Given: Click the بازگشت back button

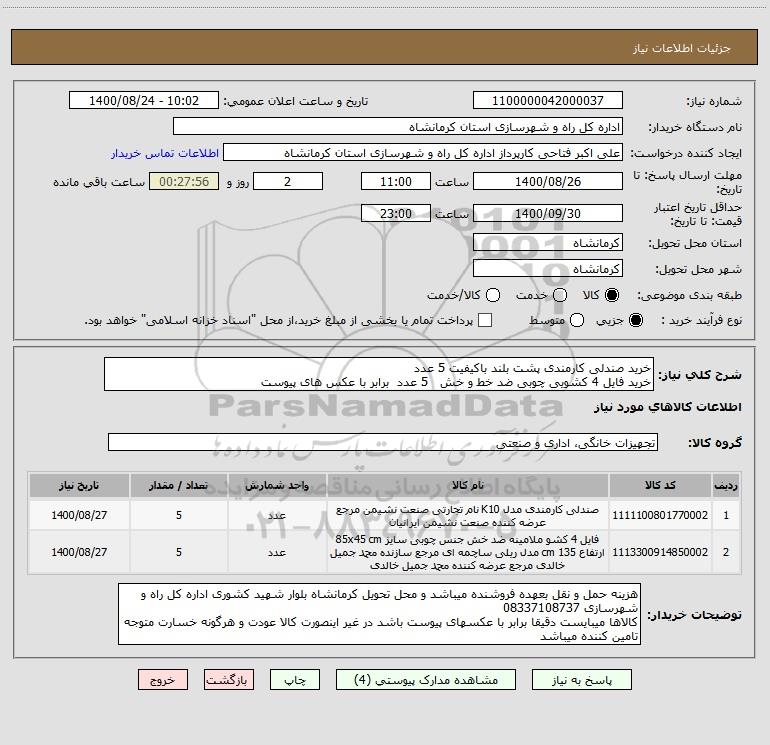Looking at the screenshot, I should pyautogui.click(x=229, y=680).
